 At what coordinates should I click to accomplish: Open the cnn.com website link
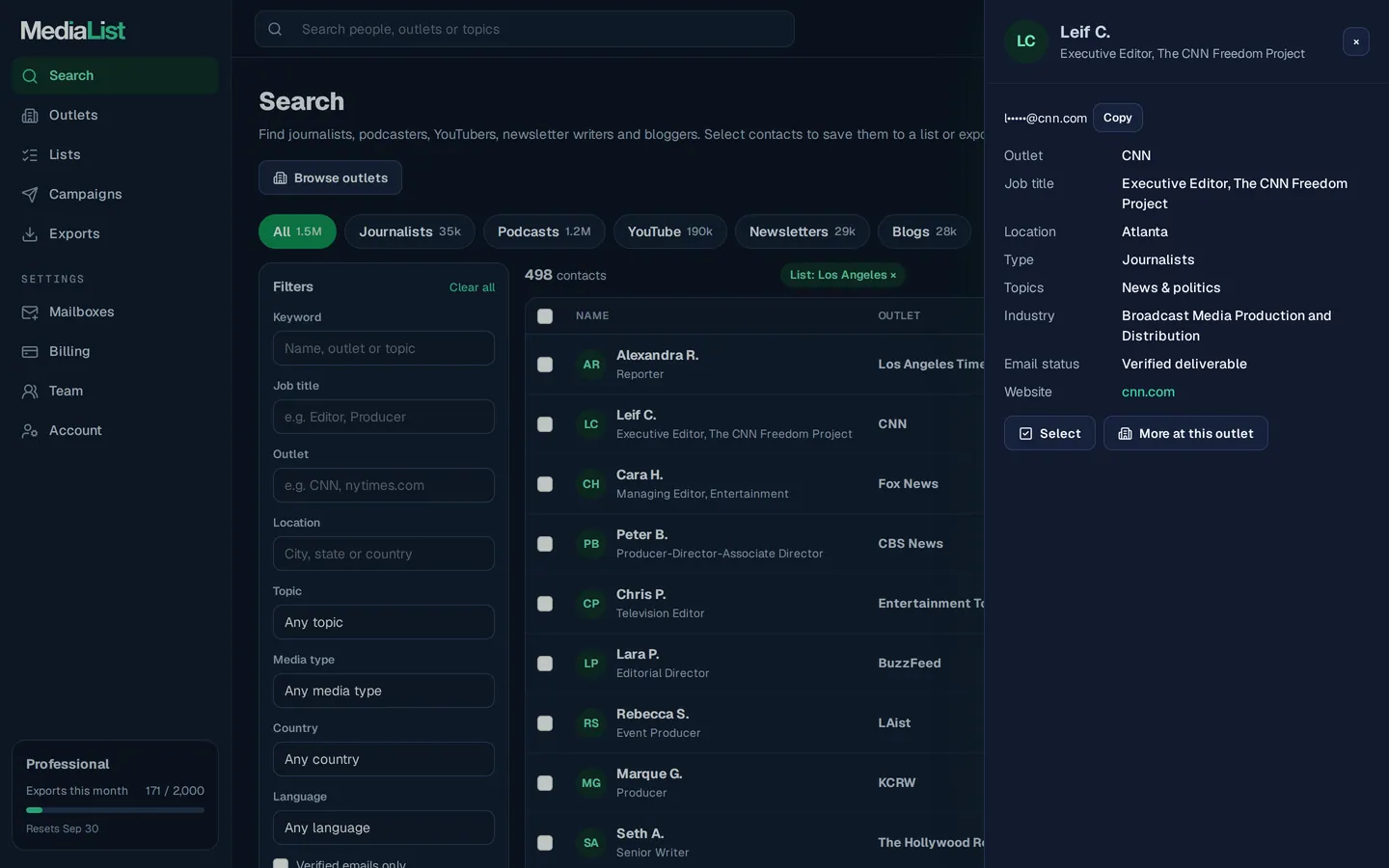[x=1148, y=392]
